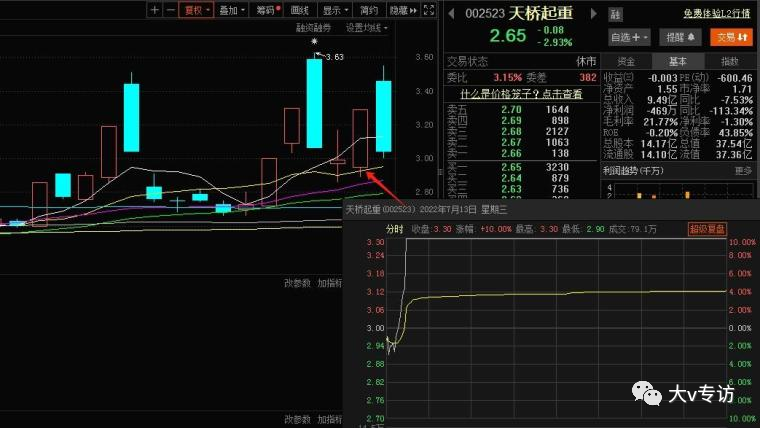Select 卖二 price 2.67 row

pos(522,143)
